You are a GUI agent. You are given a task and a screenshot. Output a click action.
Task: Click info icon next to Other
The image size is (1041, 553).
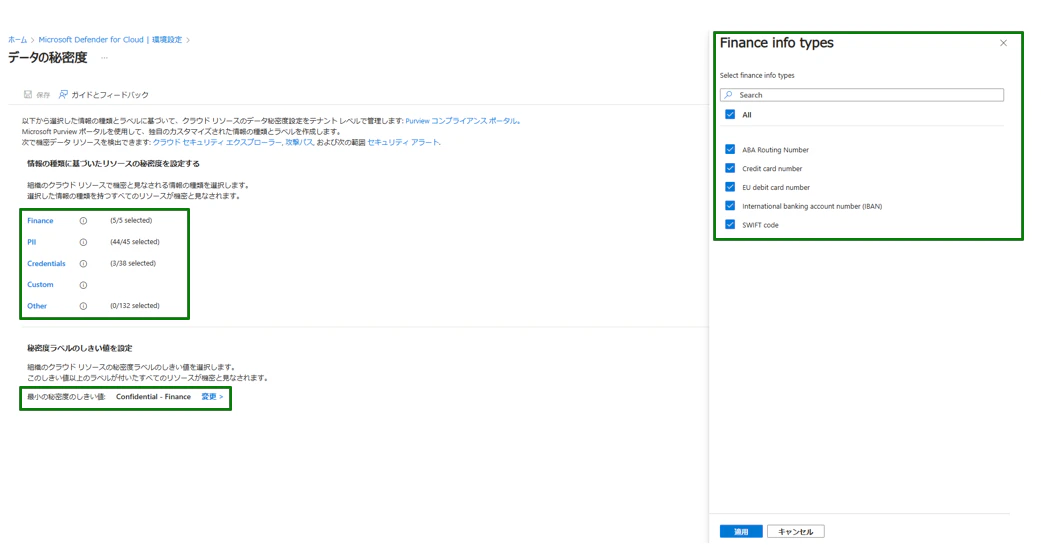83,306
